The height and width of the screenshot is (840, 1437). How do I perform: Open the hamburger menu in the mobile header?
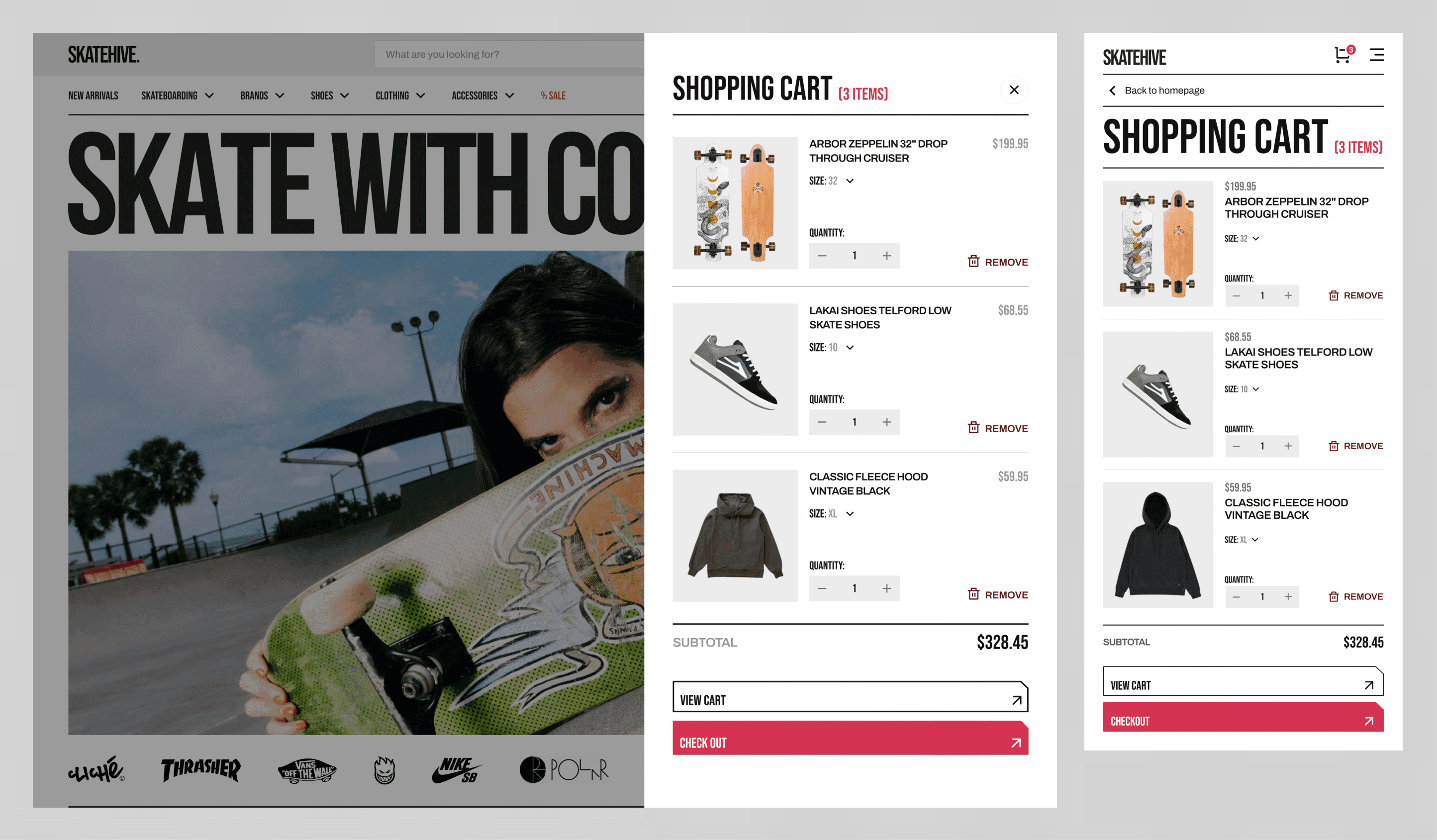point(1376,55)
